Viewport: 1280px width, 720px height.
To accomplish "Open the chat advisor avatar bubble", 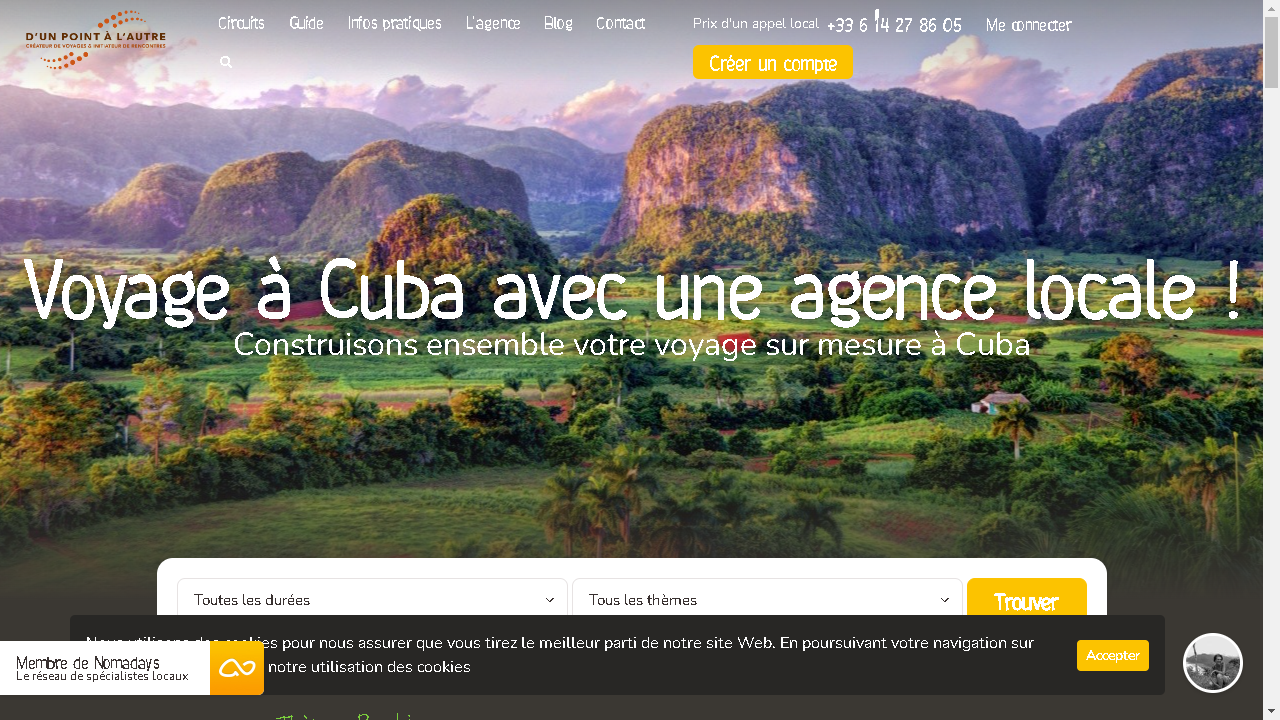I will point(1213,663).
